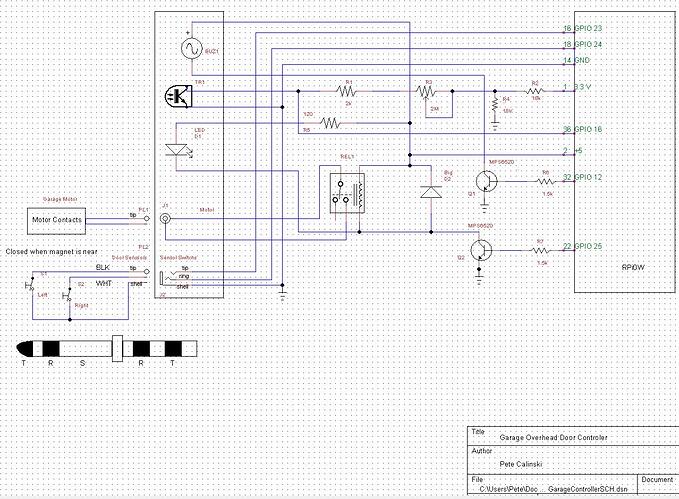Select resistor R1 with the 2k value
Image resolution: width=679 pixels, height=499 pixels.
[346, 91]
